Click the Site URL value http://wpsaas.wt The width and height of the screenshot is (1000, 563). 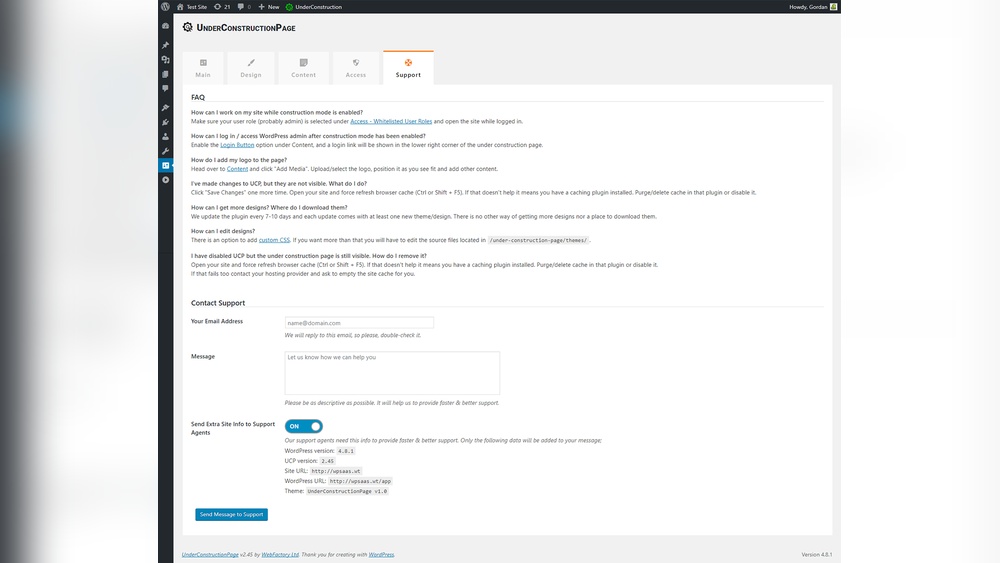coord(336,471)
